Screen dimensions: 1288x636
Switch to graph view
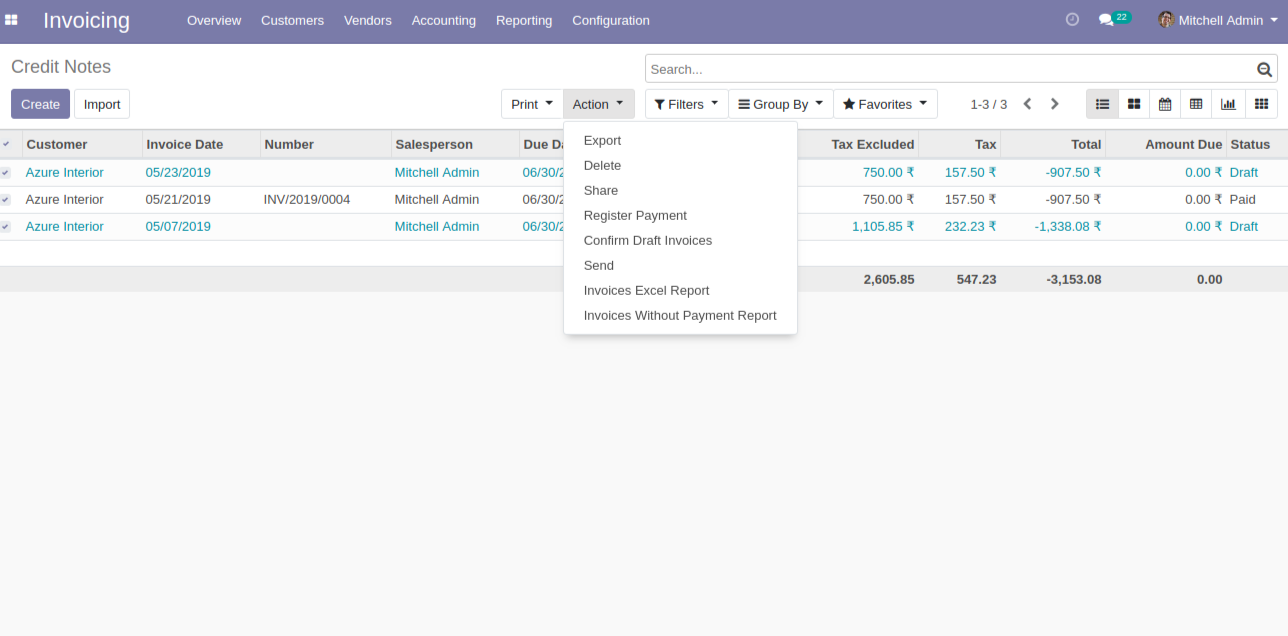point(1228,104)
